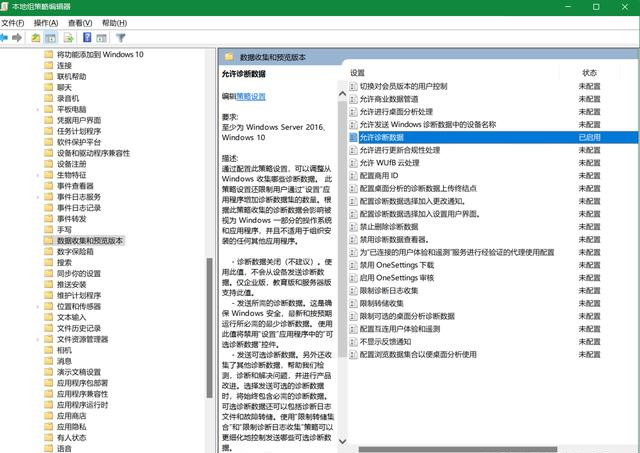Screen dimensions: 640x453
Task: Toggle the show/hide console tree icon
Action: (x=50, y=38)
